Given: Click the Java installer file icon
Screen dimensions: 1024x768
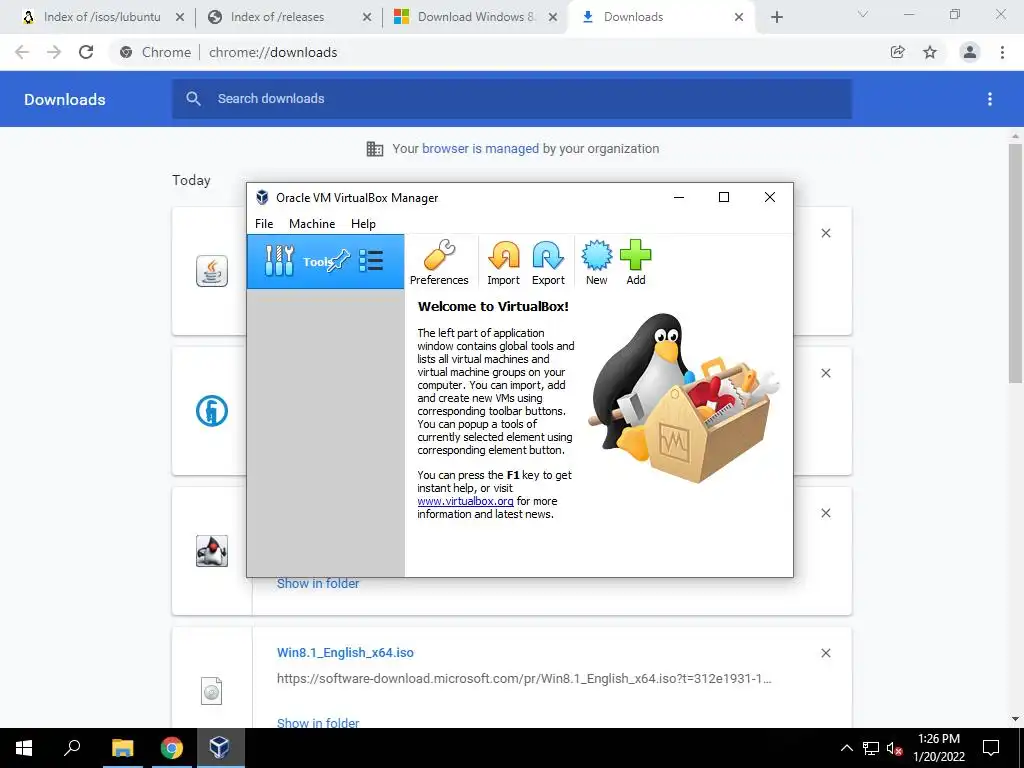Looking at the screenshot, I should point(212,271).
